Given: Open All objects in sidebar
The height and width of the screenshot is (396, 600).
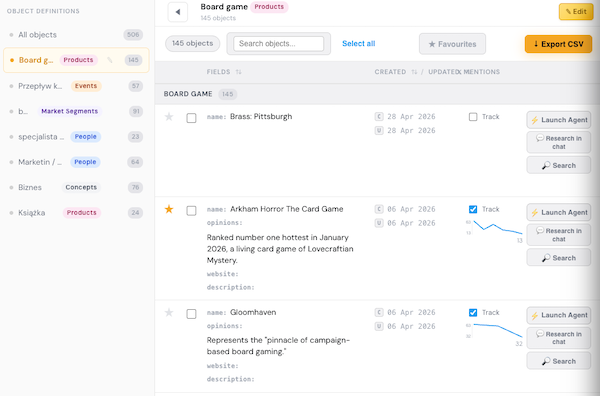Looking at the screenshot, I should tap(76, 35).
